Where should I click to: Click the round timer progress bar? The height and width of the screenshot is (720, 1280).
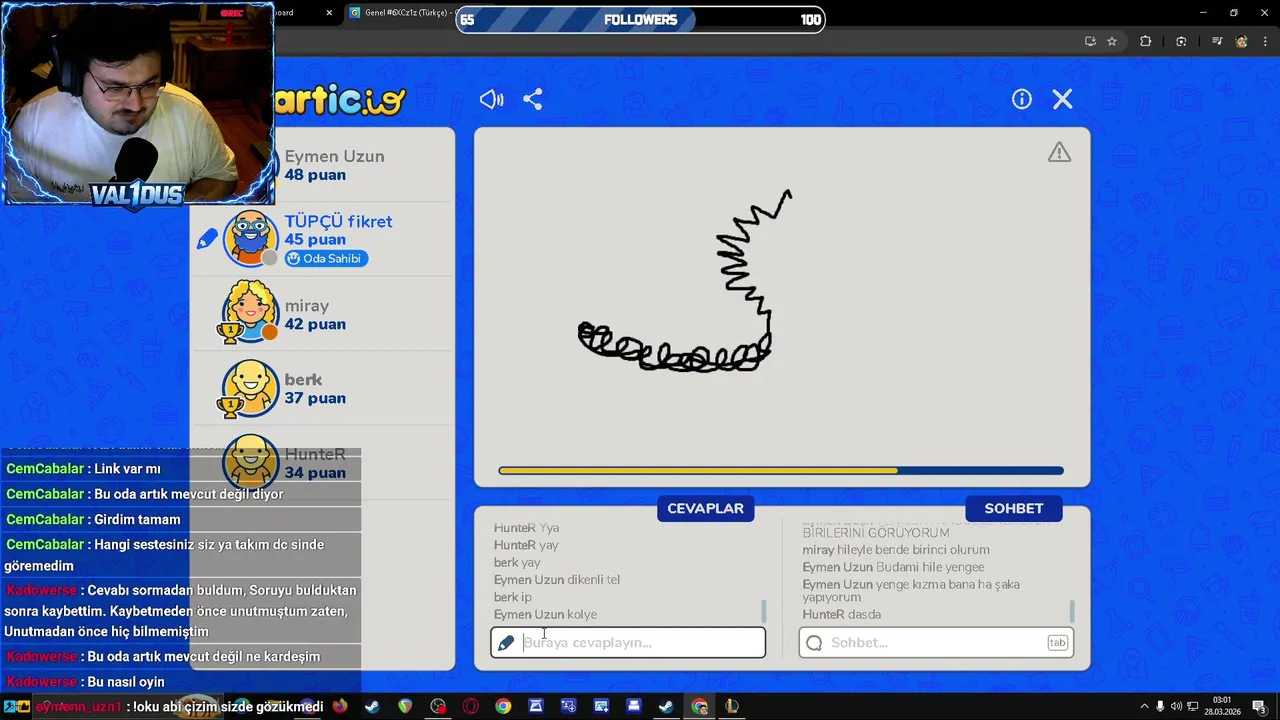coord(781,470)
